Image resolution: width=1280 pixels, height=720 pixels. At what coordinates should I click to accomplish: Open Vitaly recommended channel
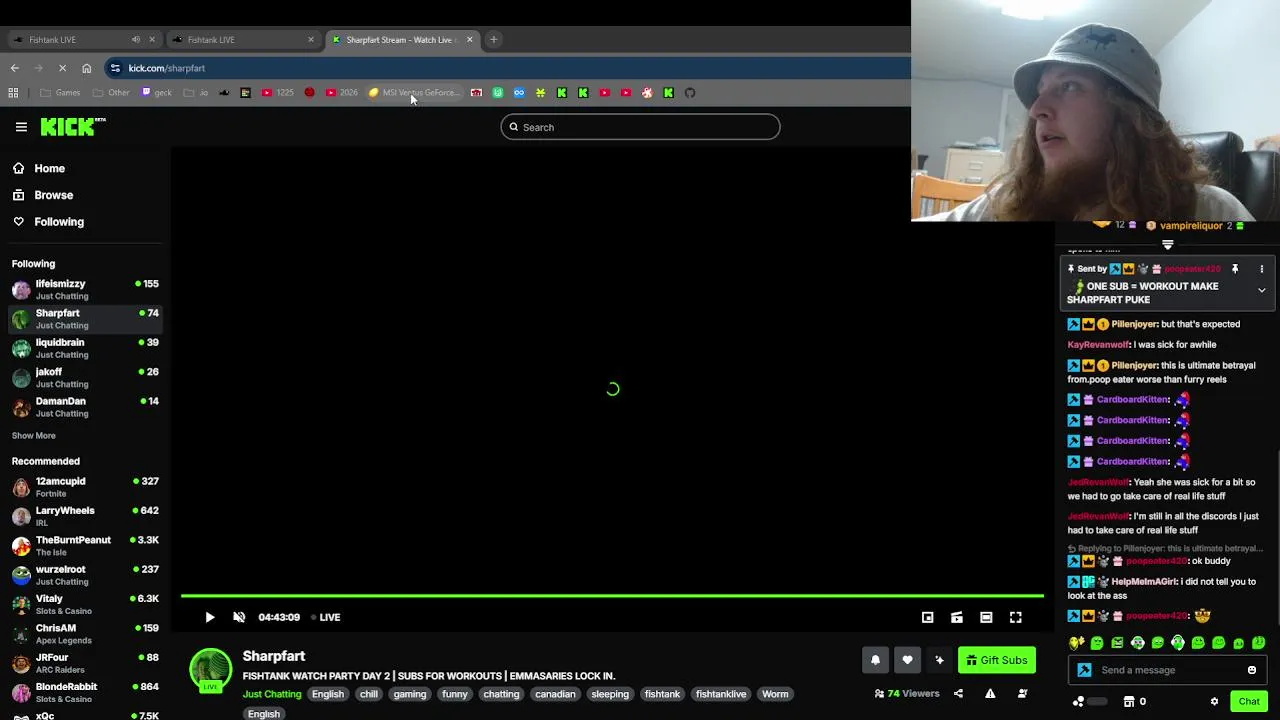pos(85,604)
